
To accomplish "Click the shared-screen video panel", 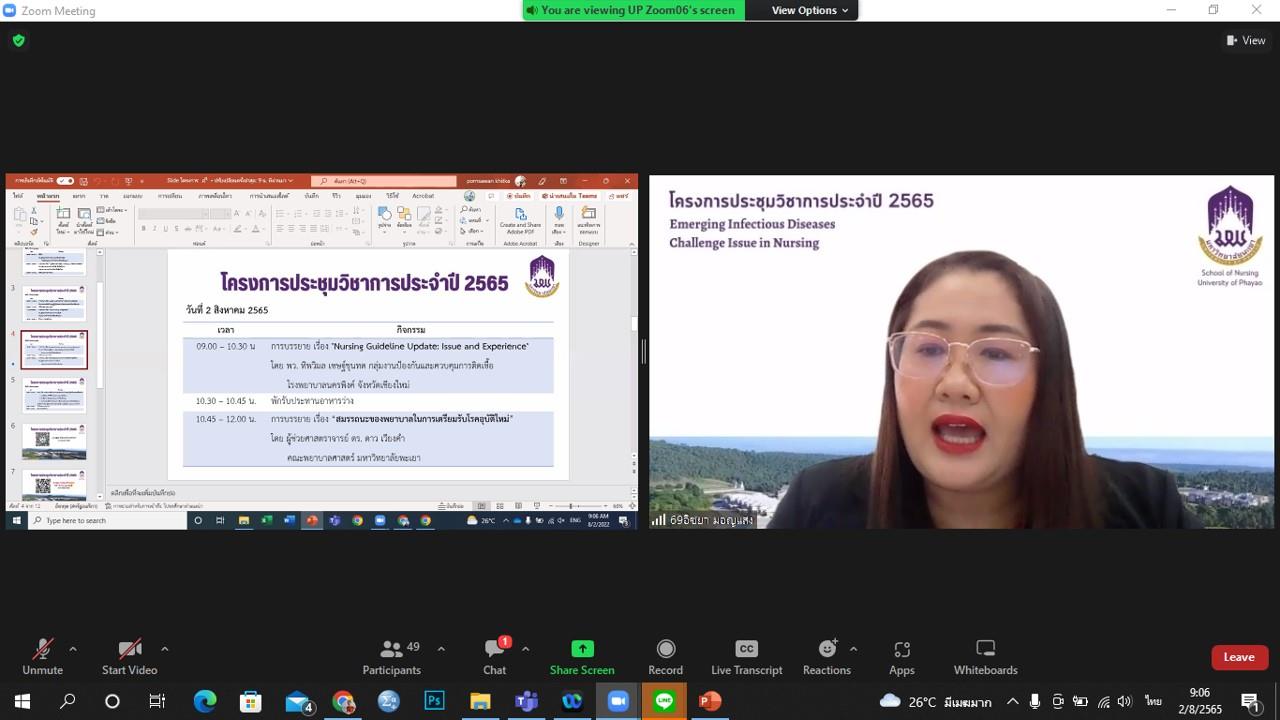I will (321, 351).
